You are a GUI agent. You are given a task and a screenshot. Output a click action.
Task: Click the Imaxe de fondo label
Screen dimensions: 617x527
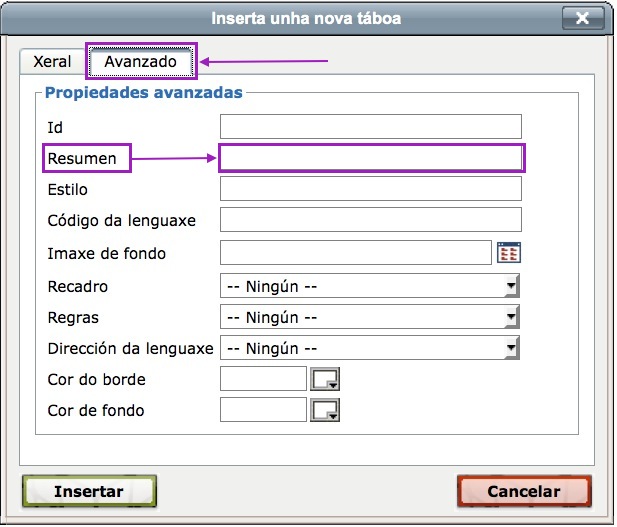pyautogui.click(x=107, y=254)
